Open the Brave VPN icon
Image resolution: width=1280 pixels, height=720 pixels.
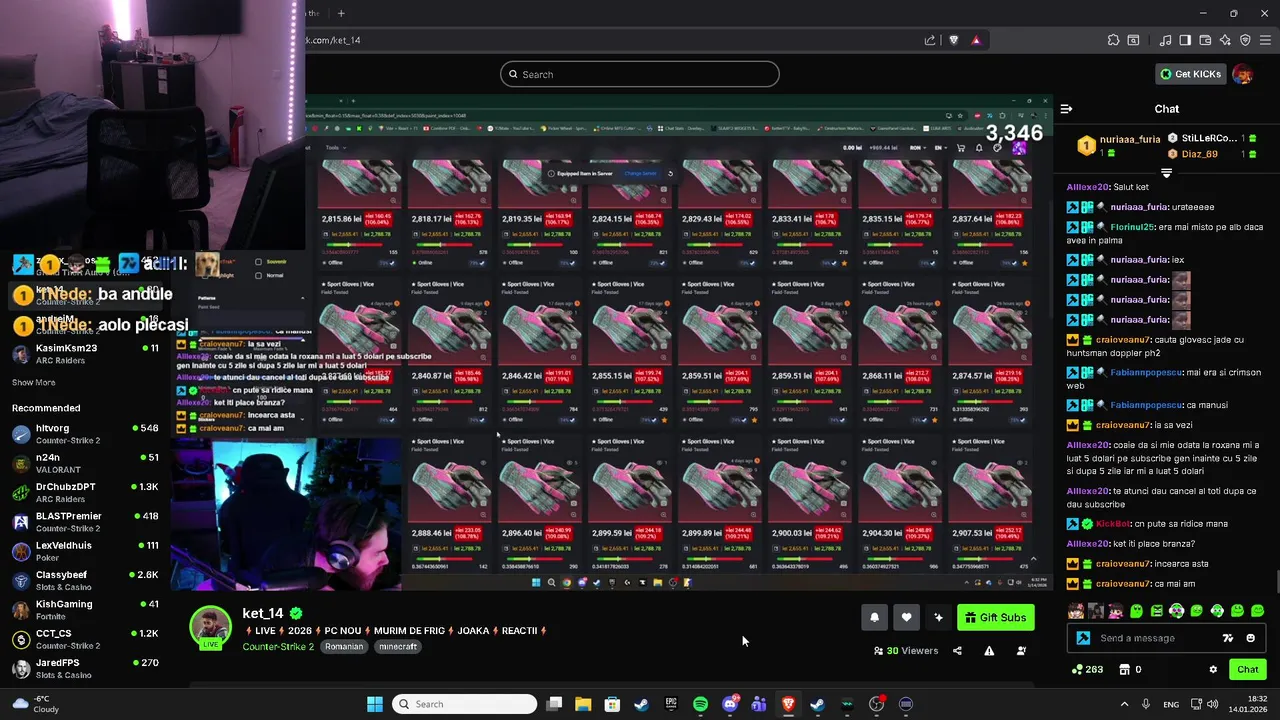pos(1245,40)
